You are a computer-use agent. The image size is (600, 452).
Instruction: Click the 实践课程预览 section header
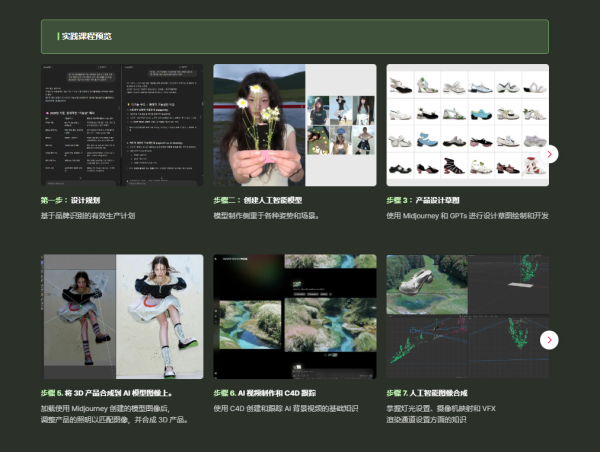295,36
